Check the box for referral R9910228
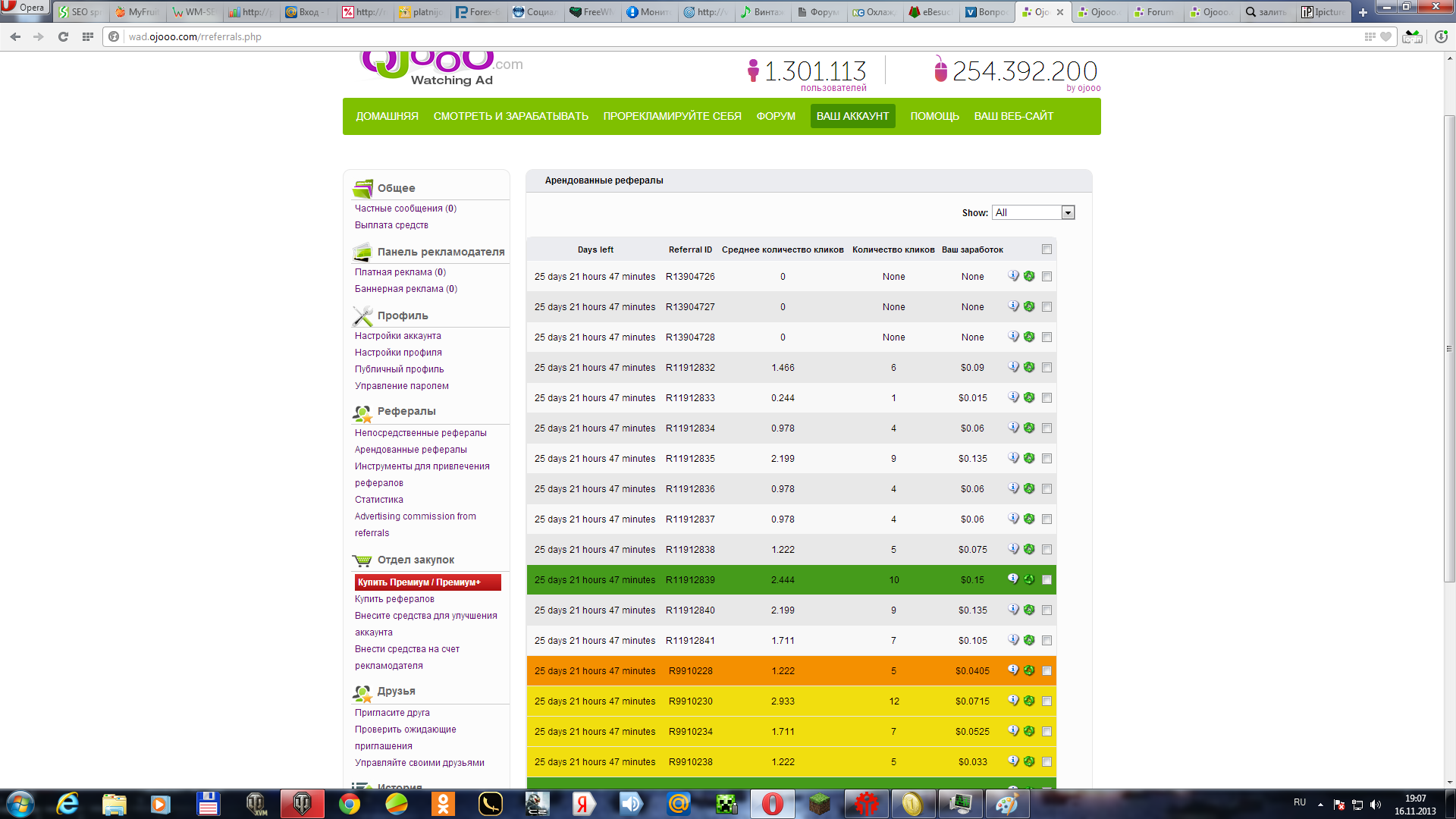 (x=1047, y=671)
